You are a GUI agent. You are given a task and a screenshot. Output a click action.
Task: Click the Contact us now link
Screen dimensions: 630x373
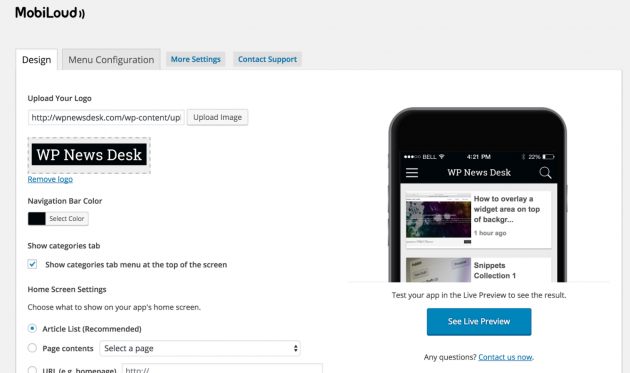505,357
